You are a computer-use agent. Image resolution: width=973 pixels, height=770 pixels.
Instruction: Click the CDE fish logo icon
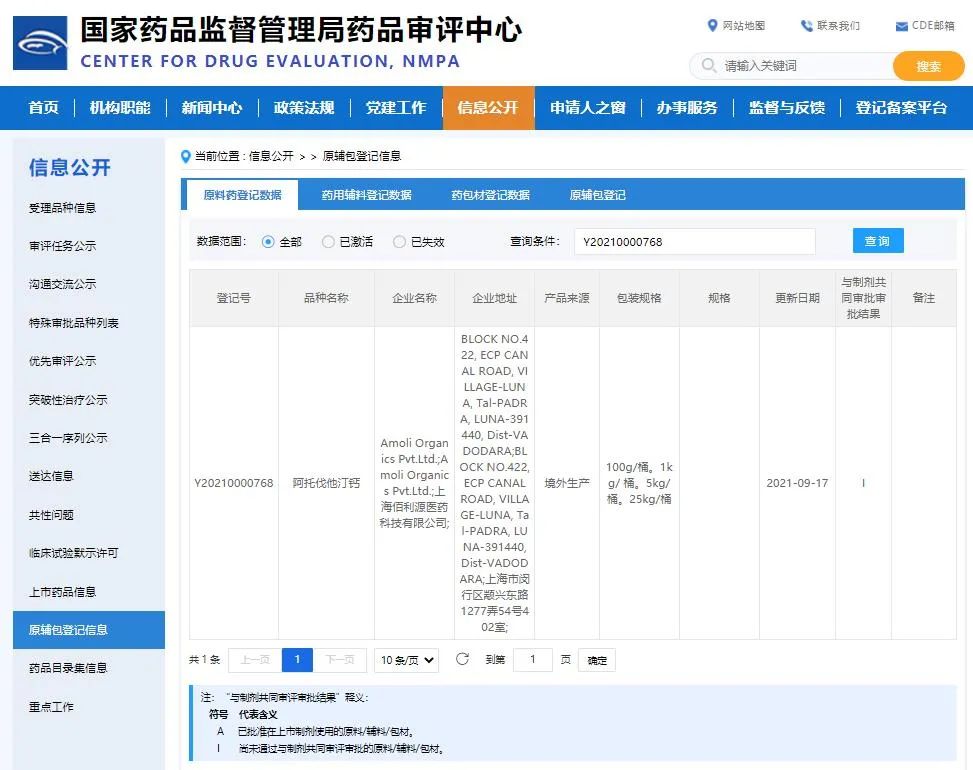[40, 43]
